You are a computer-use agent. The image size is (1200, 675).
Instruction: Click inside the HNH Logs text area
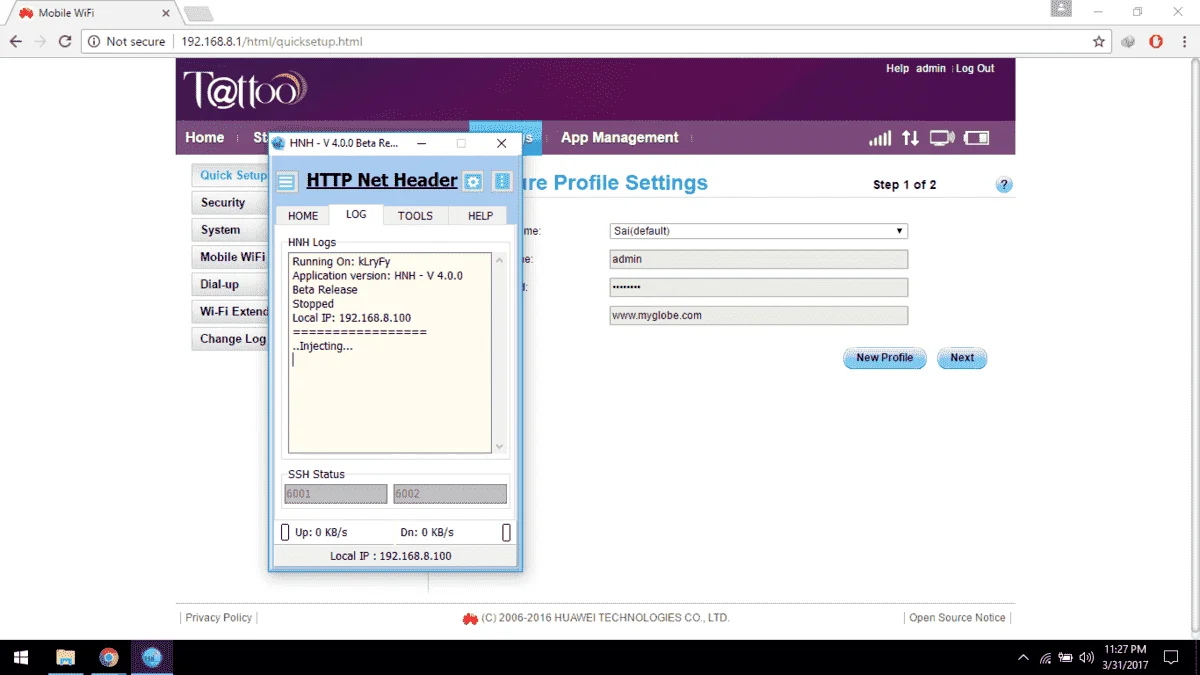(390, 352)
